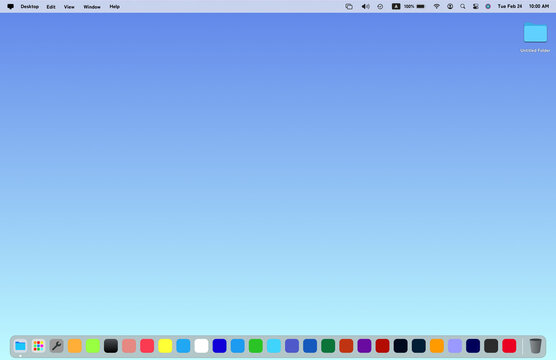This screenshot has height=360, width=556.
Task: Launch the lavender dock app
Action: [x=455, y=346]
